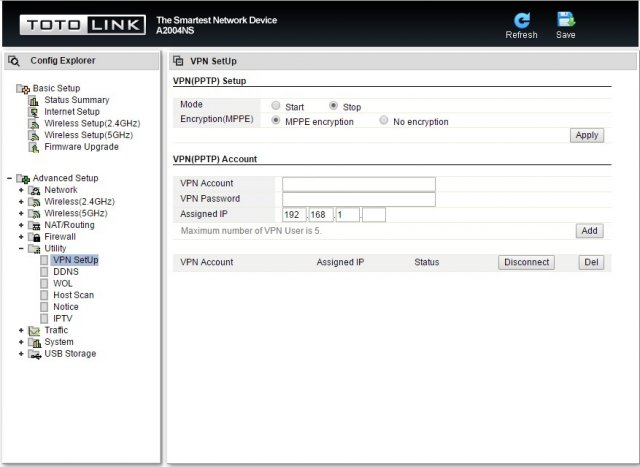The image size is (640, 467).
Task: Open the Host Scan utility page
Action: [x=73, y=295]
